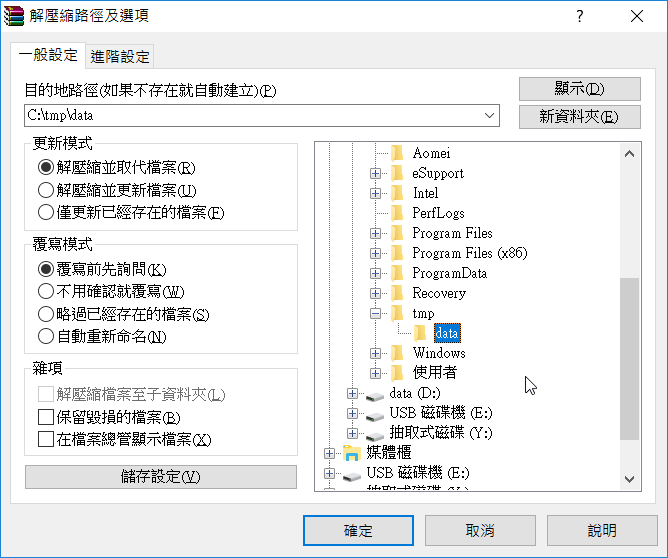Select the PerfLogs folder icon
The image size is (668, 558).
click(x=397, y=213)
